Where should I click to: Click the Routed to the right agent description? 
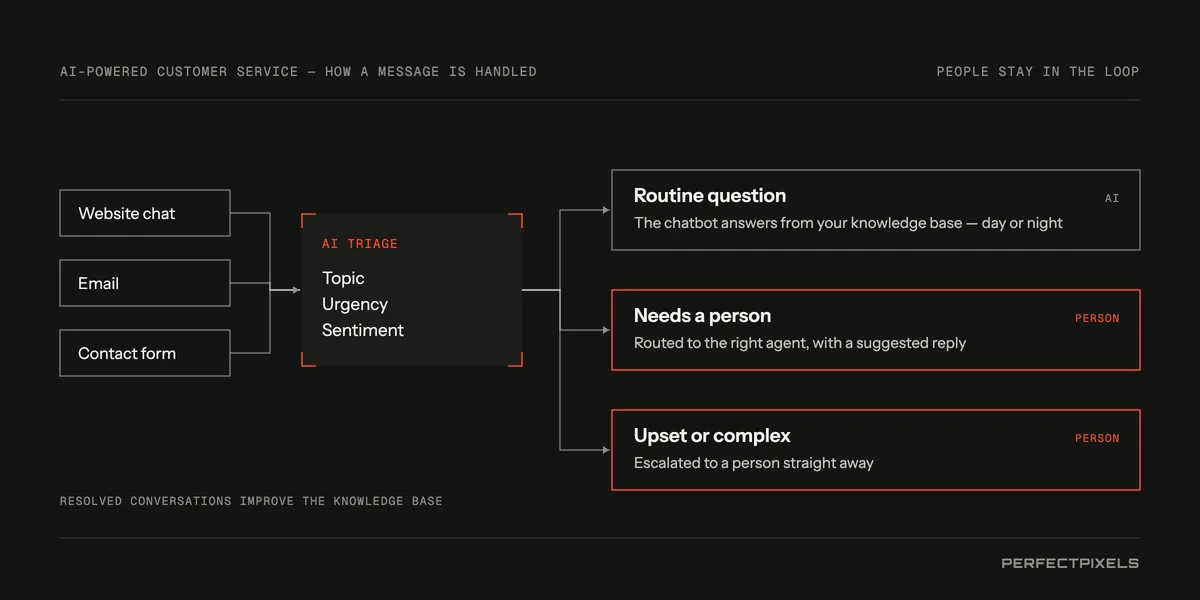click(x=800, y=343)
